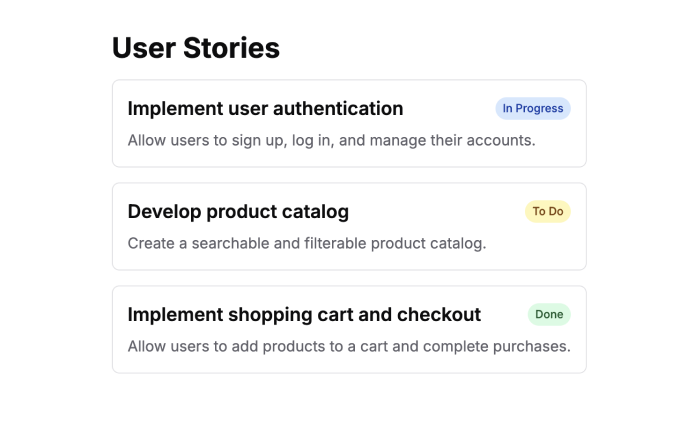Click the word Stories in the heading
694x437 pixels.
coord(231,48)
